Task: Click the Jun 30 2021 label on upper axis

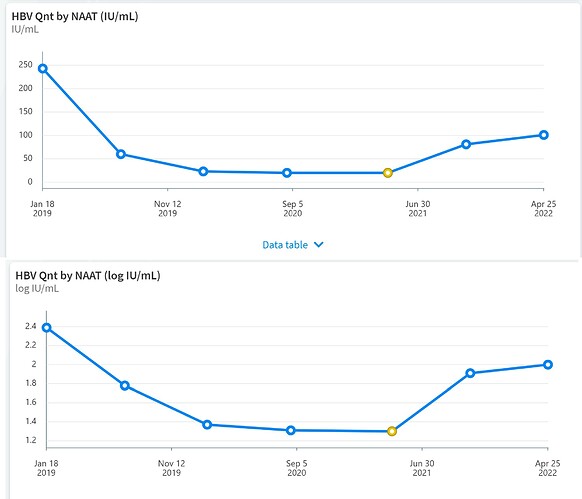Action: [418, 208]
